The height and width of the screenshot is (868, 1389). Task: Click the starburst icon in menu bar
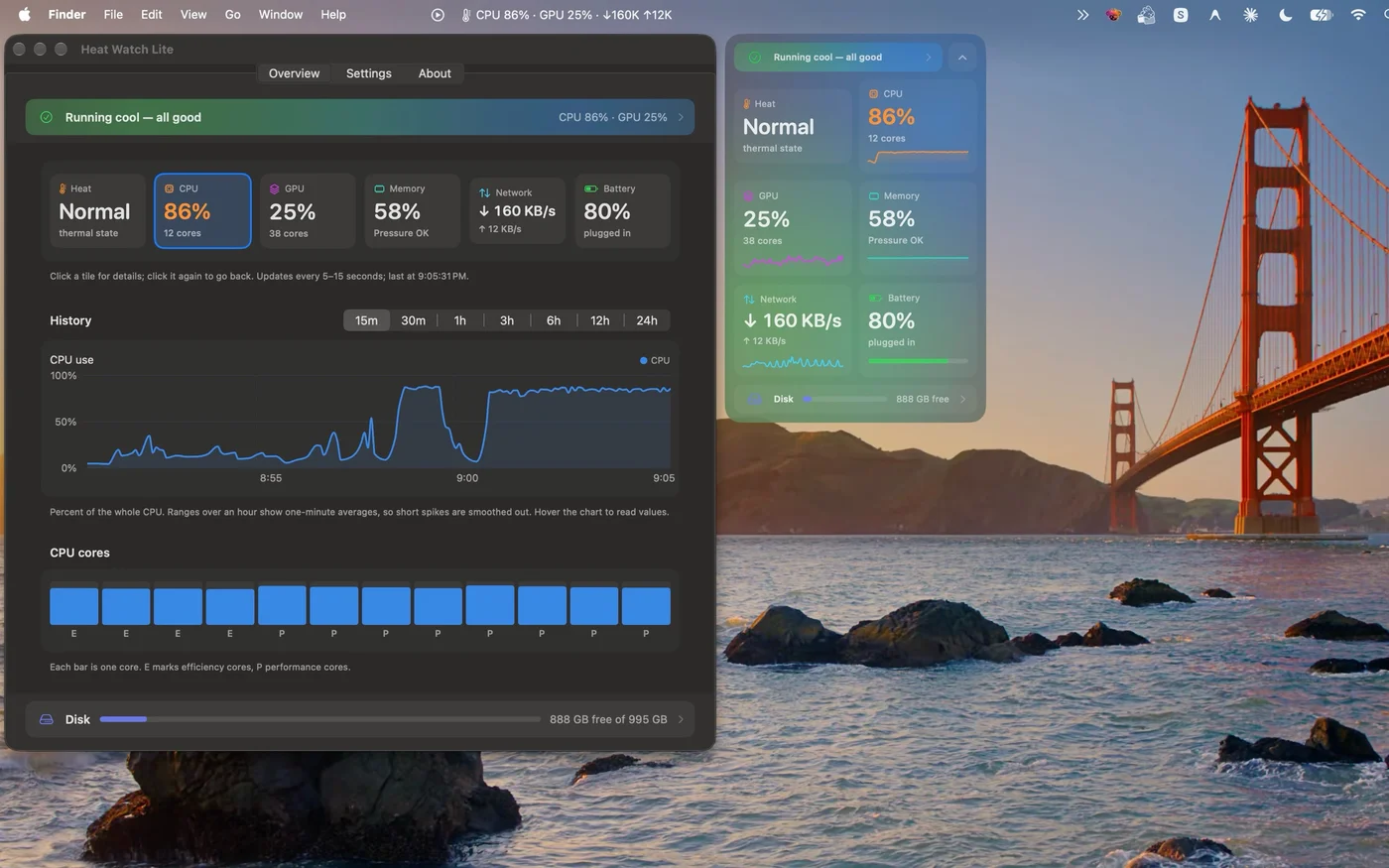point(1250,15)
